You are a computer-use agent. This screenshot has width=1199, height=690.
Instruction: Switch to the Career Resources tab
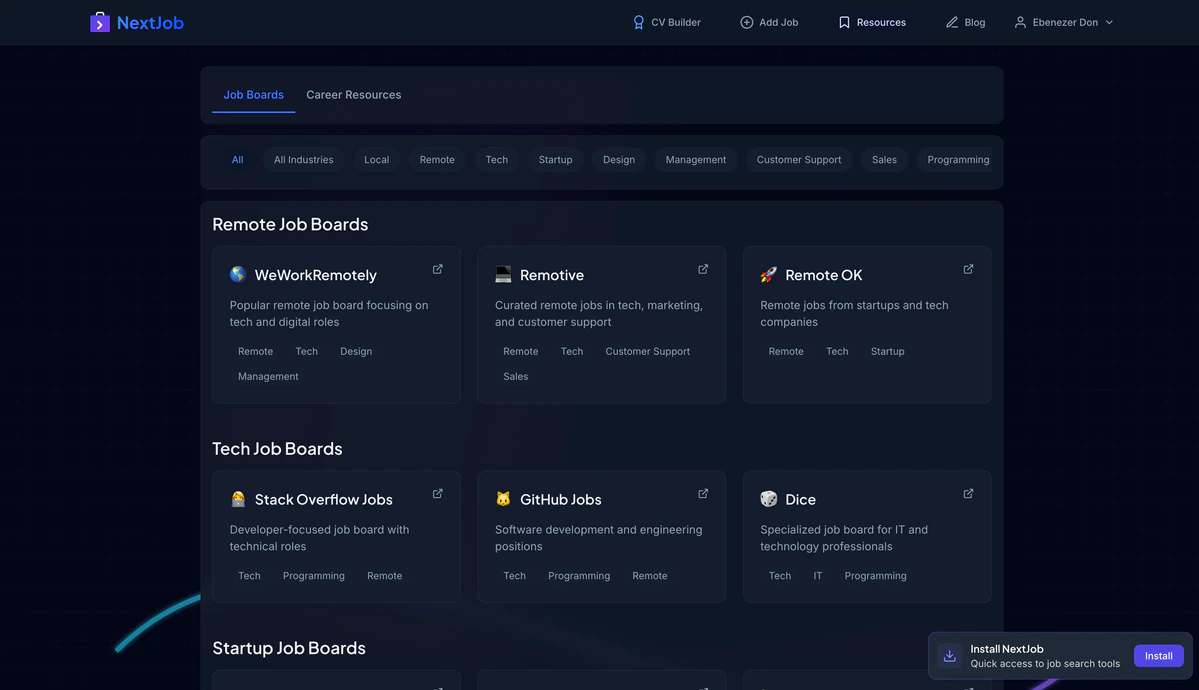[353, 95]
